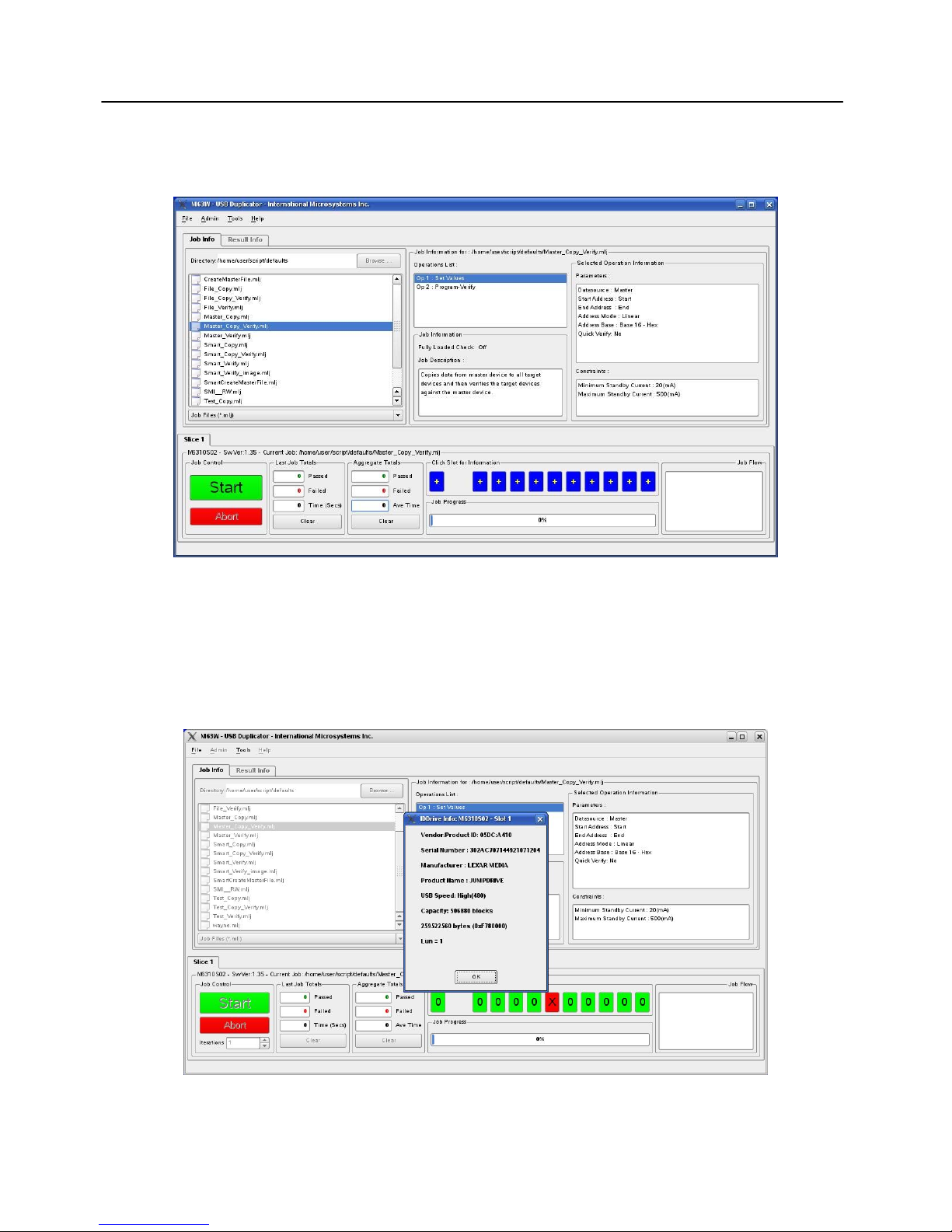Click file list scroll-up arrow, upper screenshot
This screenshot has height=1232, width=952.
[397, 279]
